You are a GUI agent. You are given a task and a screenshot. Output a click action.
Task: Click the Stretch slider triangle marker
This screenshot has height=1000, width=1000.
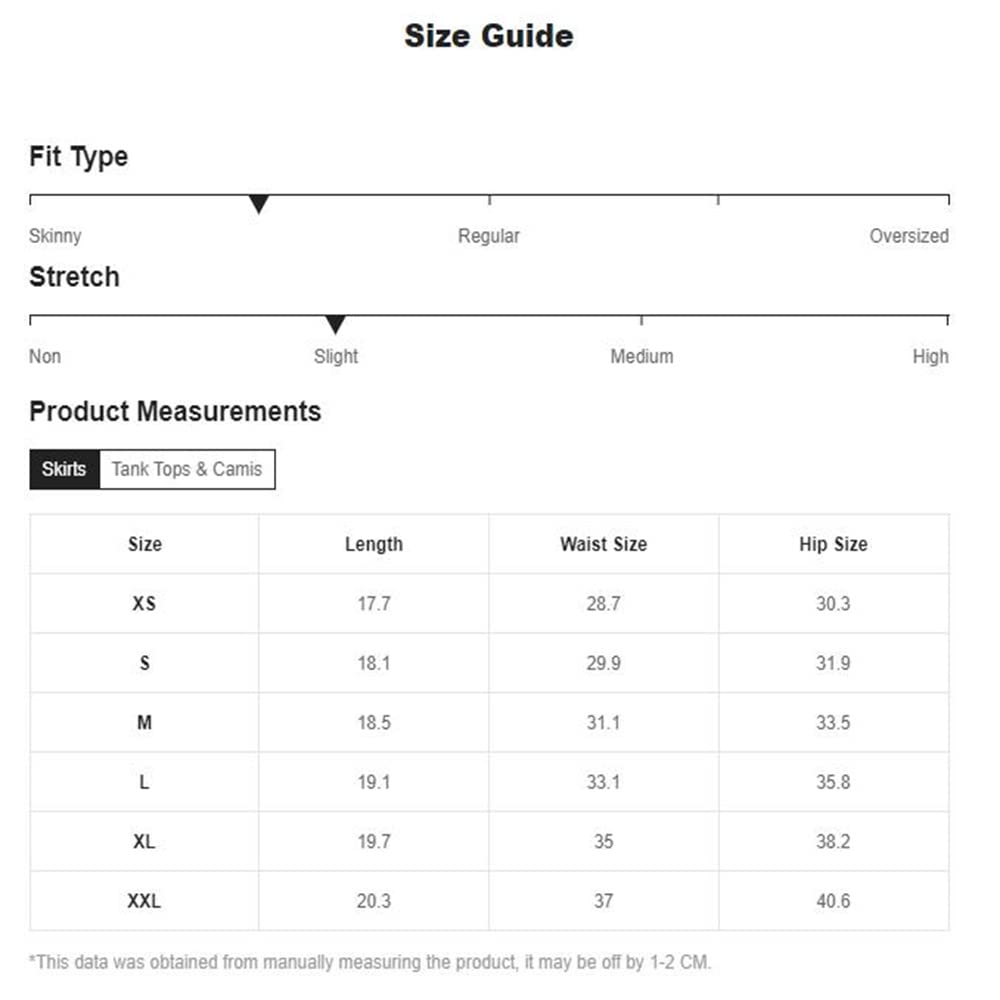click(336, 325)
